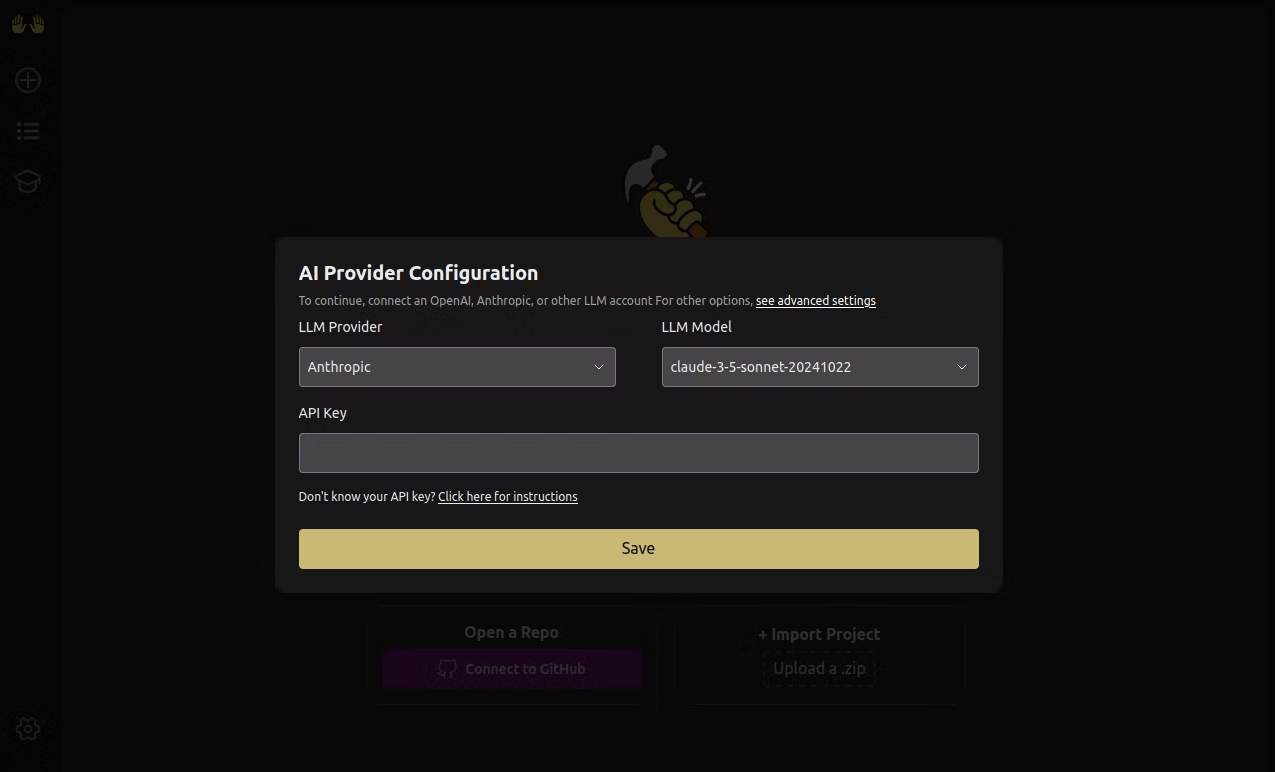Open documentation via the graduation cap icon
Screen dimensions: 1275x772
[28, 181]
